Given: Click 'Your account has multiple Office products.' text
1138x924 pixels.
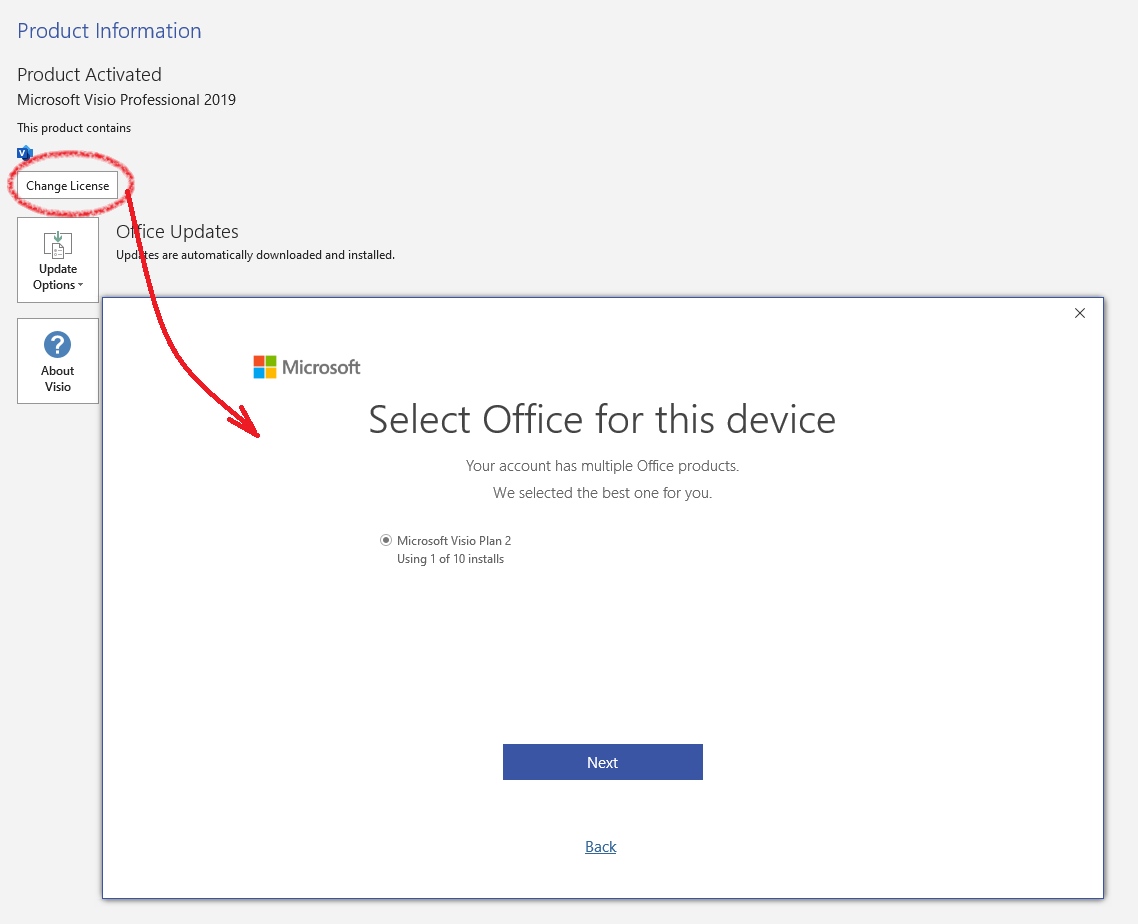Looking at the screenshot, I should point(602,466).
